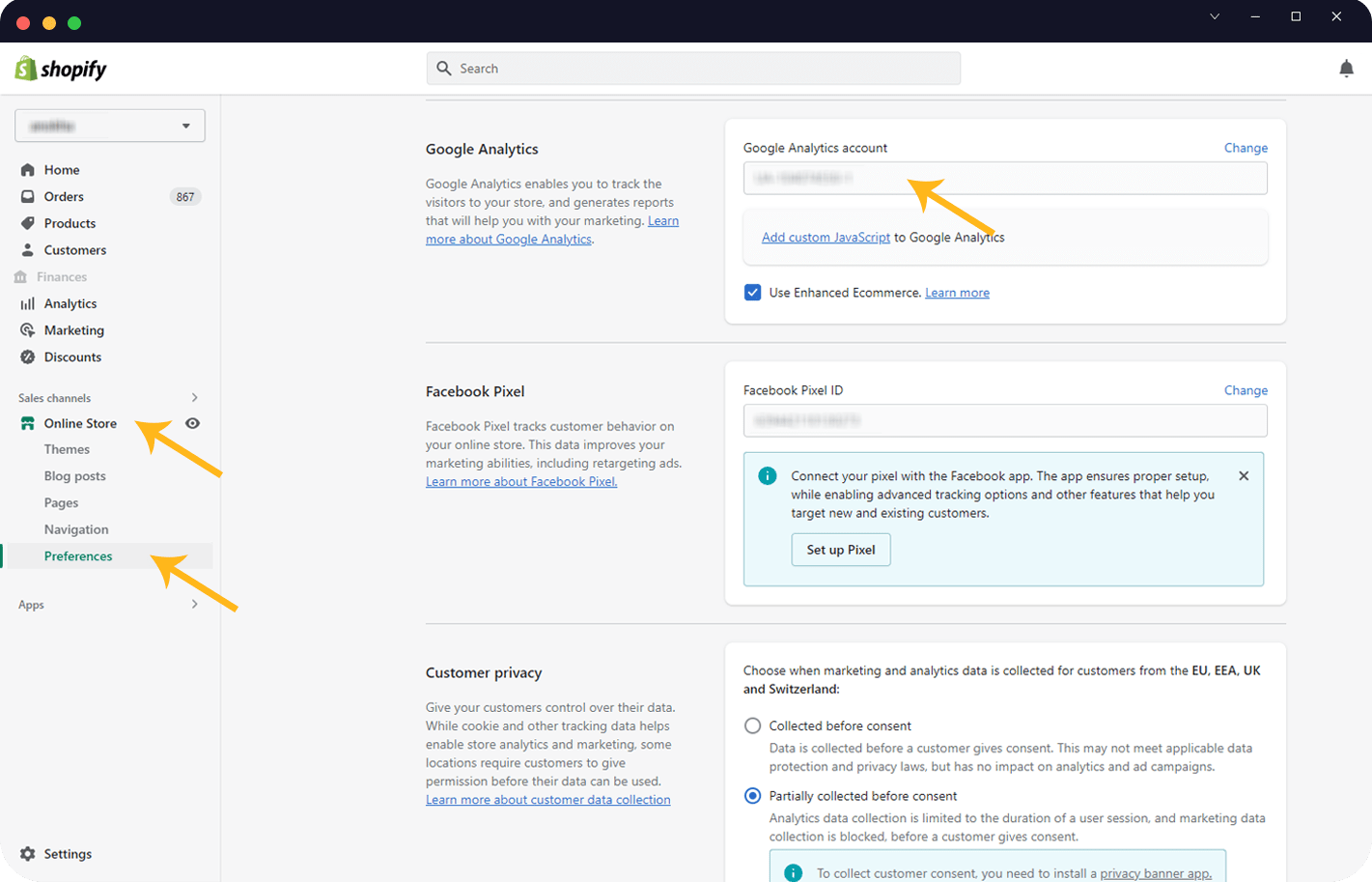Click the Home house icon
The image size is (1372, 882).
[28, 170]
